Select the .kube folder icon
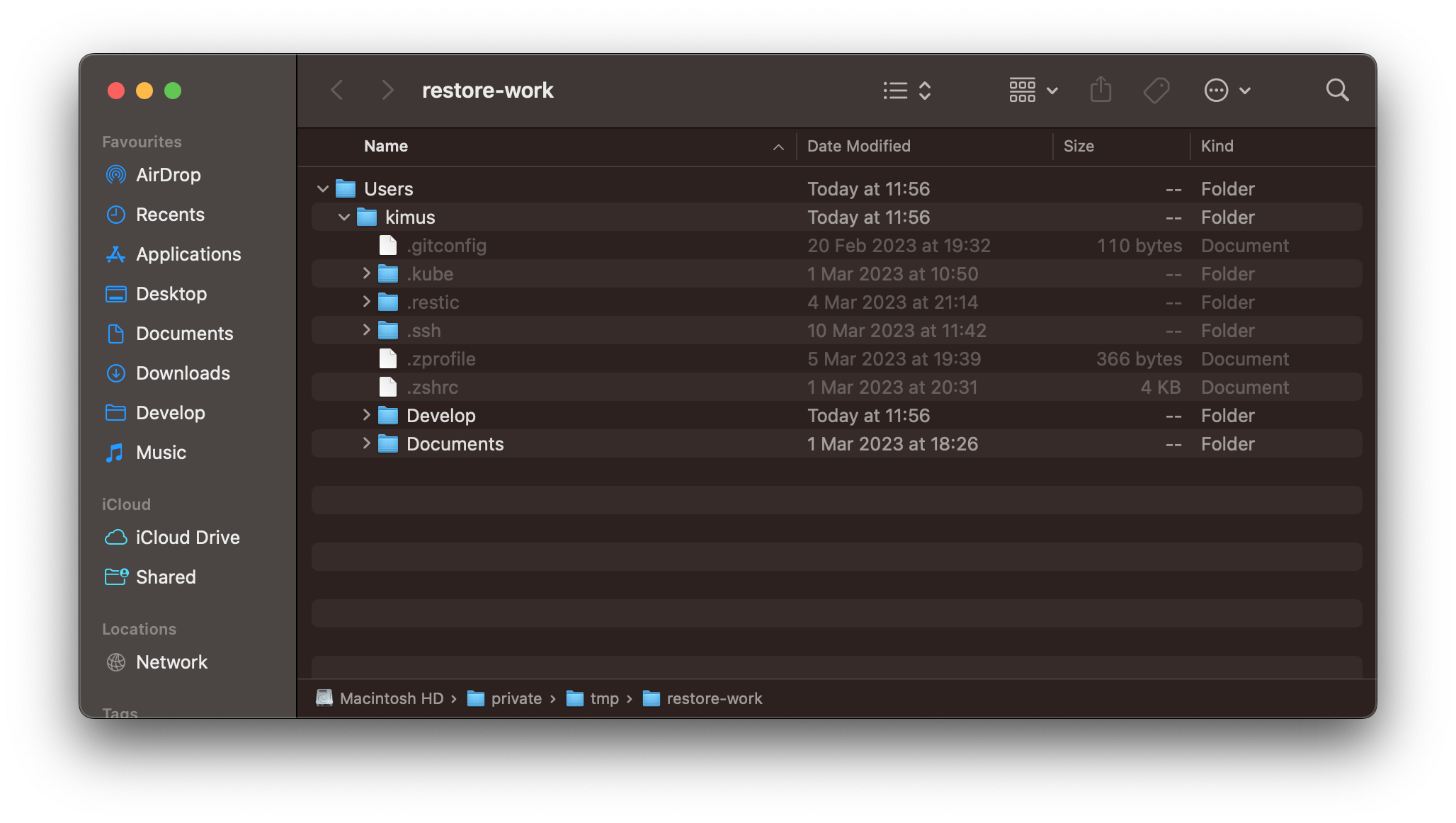The image size is (1456, 823). point(387,273)
